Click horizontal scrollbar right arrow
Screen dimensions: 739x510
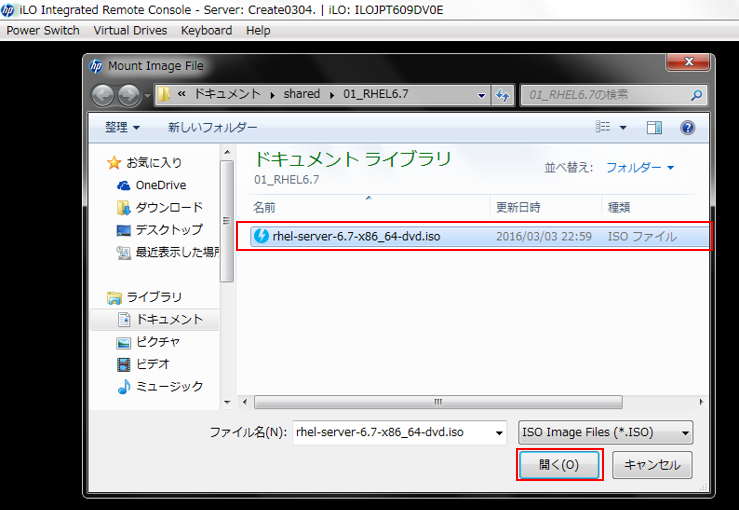(701, 402)
